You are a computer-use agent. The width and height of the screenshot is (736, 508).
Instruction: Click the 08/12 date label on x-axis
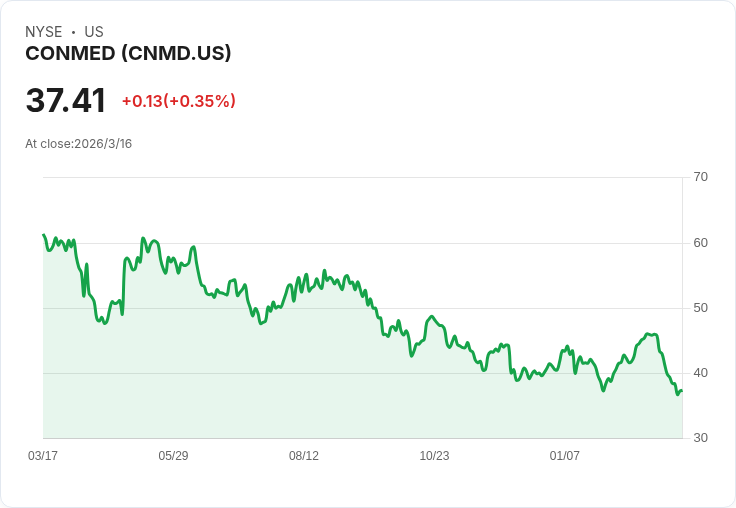click(304, 456)
